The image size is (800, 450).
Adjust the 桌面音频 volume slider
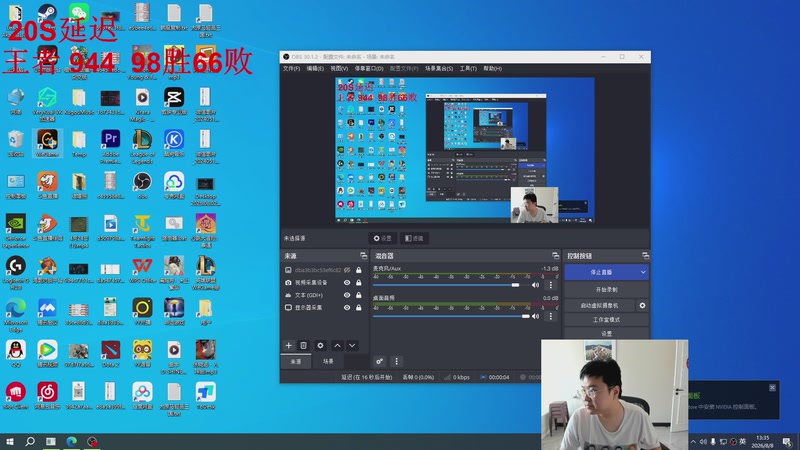[451, 316]
